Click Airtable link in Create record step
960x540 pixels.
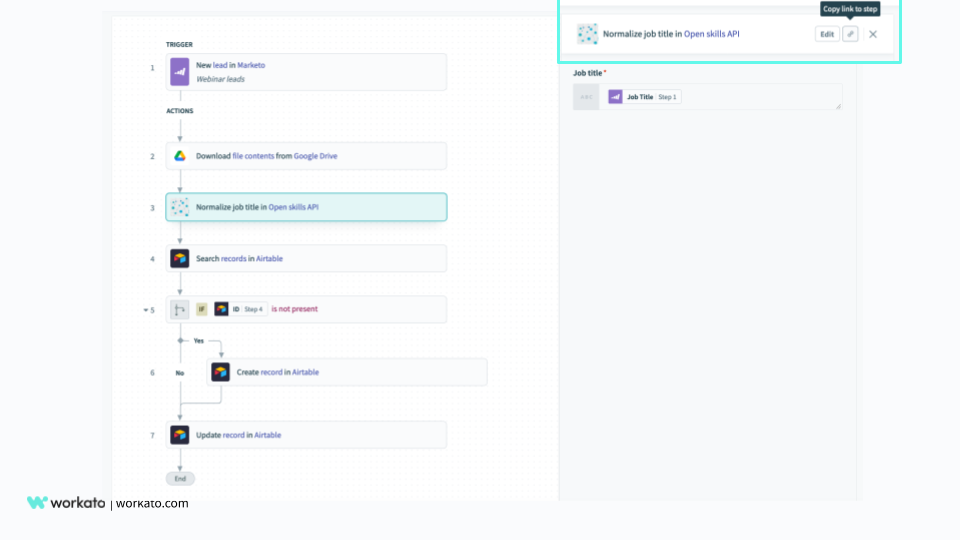[x=305, y=372]
